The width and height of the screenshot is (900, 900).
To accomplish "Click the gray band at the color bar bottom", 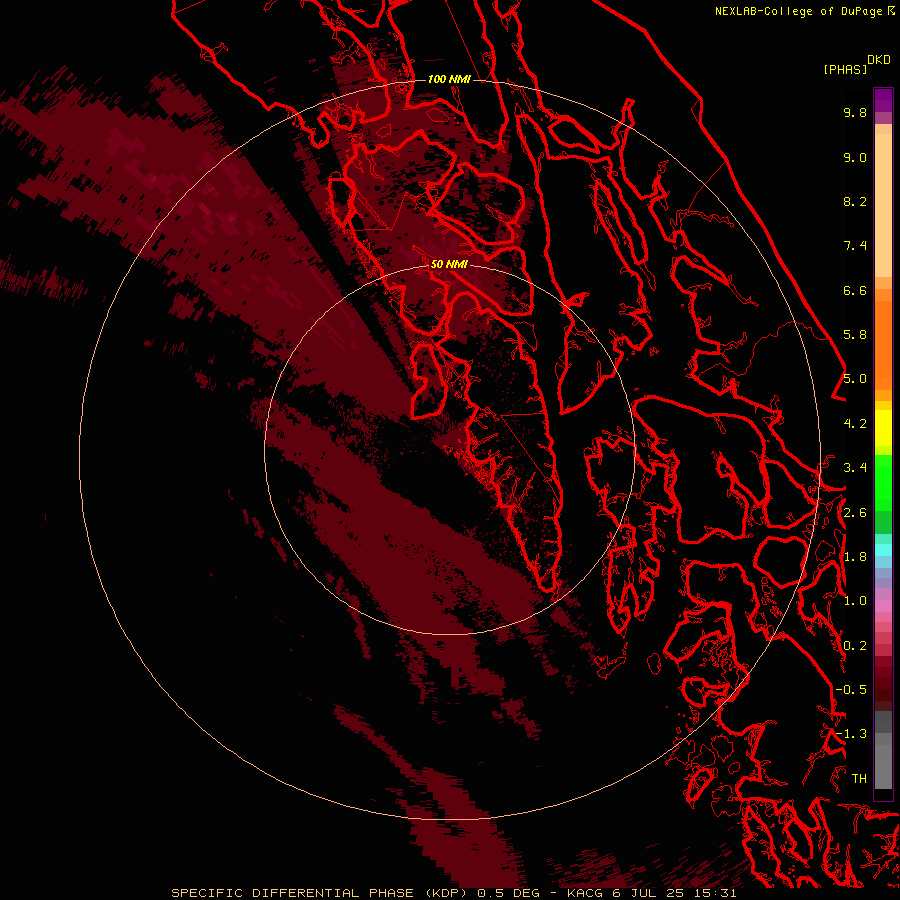I will click(x=883, y=763).
